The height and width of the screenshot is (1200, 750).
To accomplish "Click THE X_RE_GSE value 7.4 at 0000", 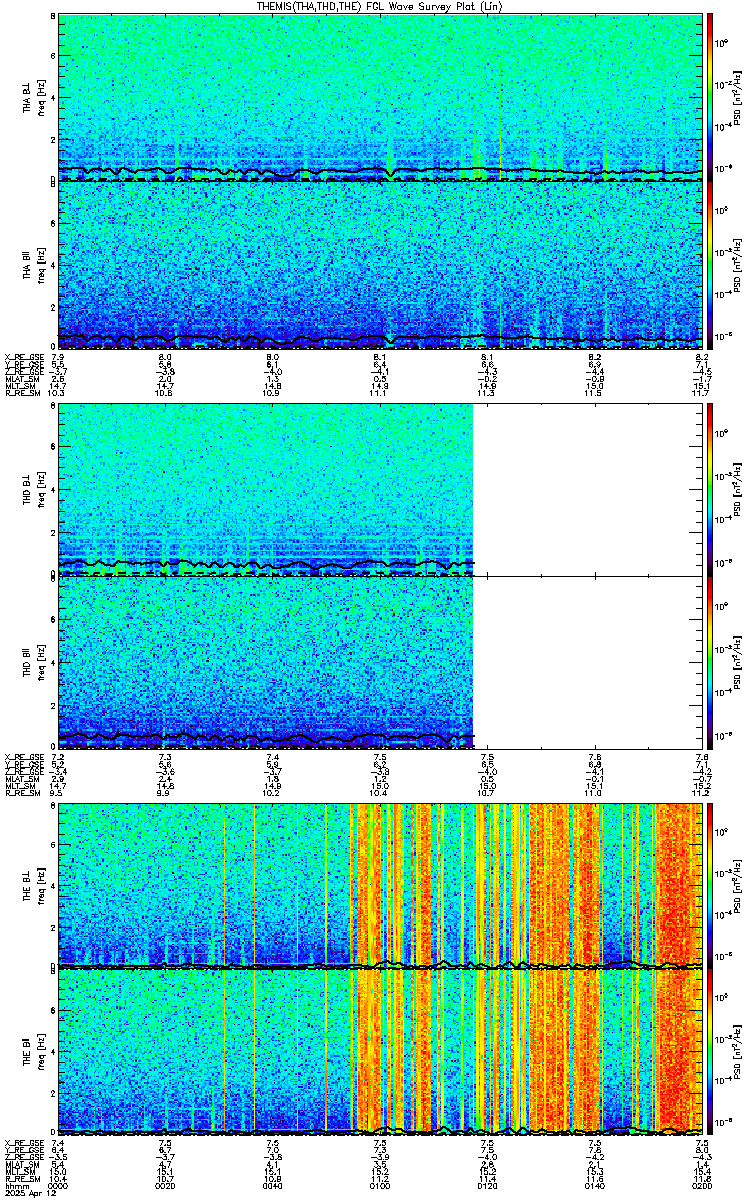I will [58, 1143].
